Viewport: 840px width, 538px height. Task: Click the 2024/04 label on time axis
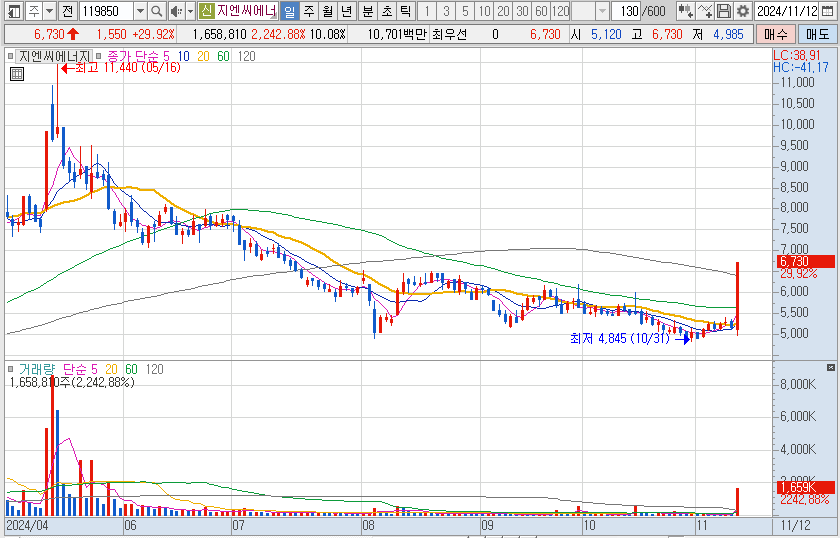point(27,525)
